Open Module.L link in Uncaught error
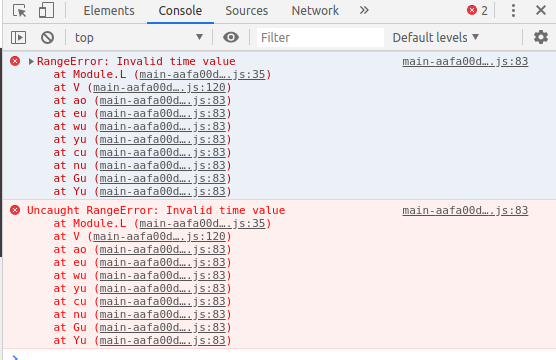Image resolution: width=556 pixels, height=360 pixels. click(x=202, y=223)
